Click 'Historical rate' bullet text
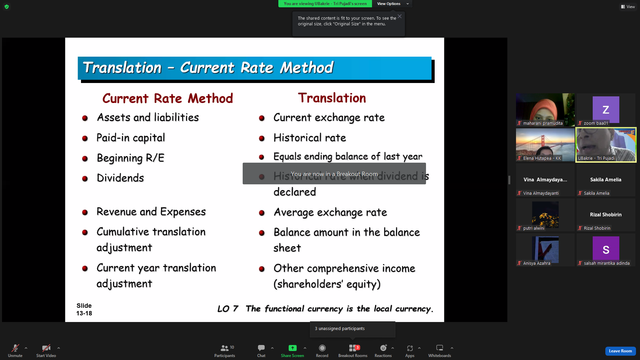 click(309, 138)
